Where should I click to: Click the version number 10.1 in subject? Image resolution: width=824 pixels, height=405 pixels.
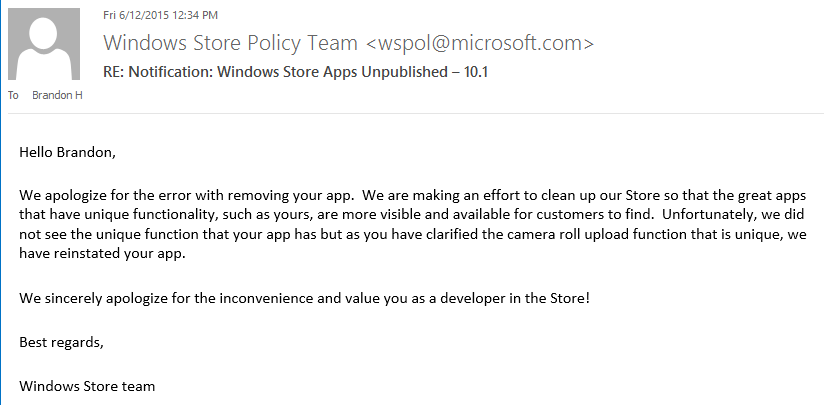tap(476, 72)
